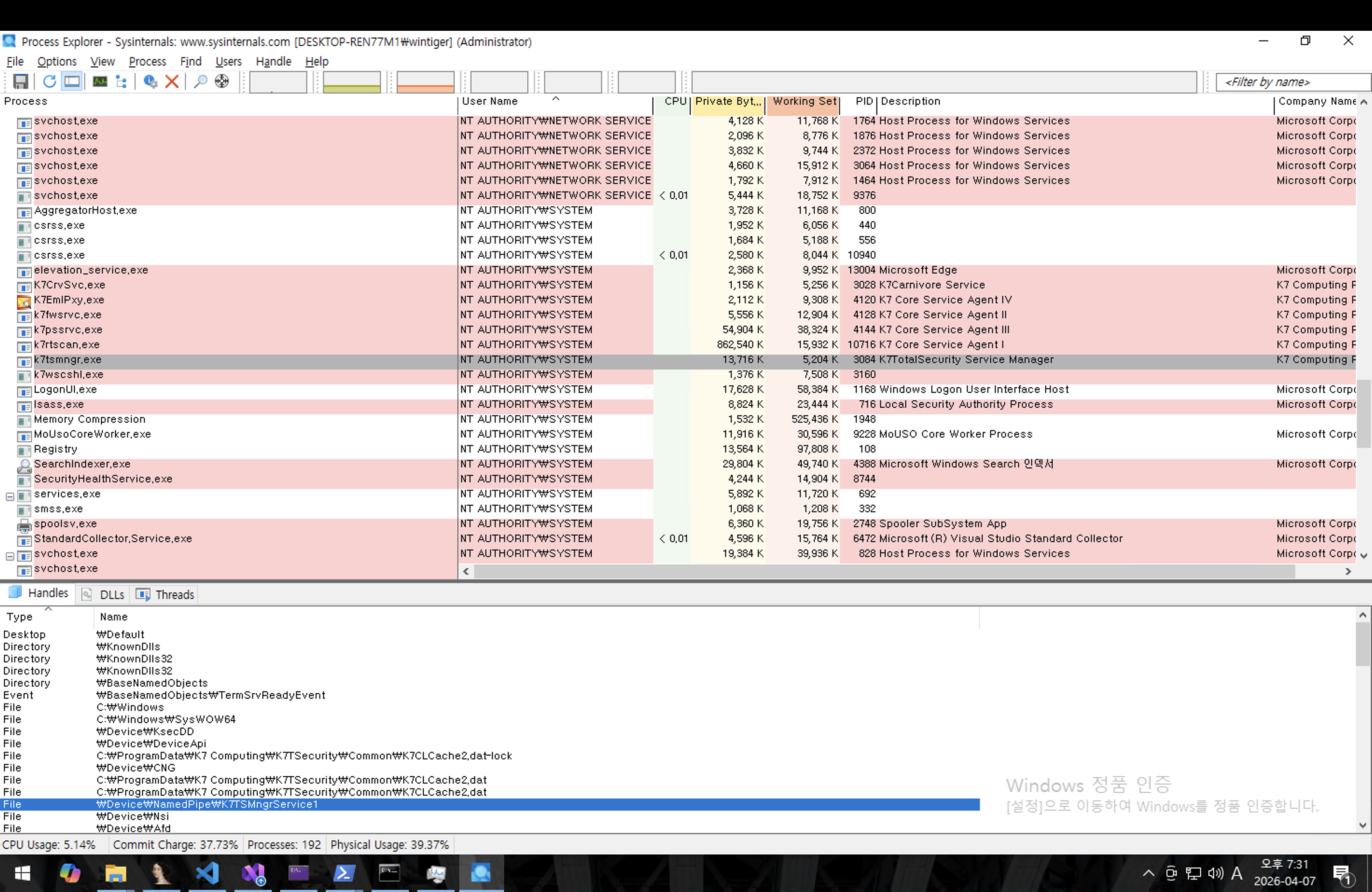1372x892 pixels.
Task: Collapse the services.exe tree node
Action: (x=10, y=496)
